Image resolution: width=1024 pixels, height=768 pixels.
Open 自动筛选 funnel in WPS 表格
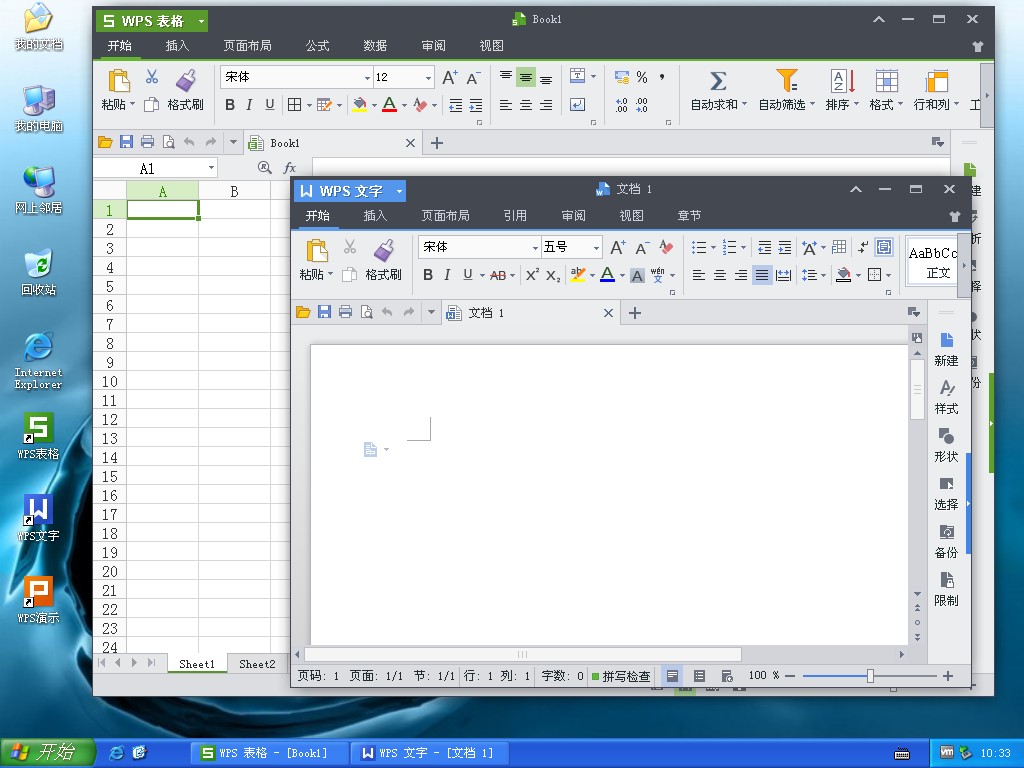pos(786,80)
